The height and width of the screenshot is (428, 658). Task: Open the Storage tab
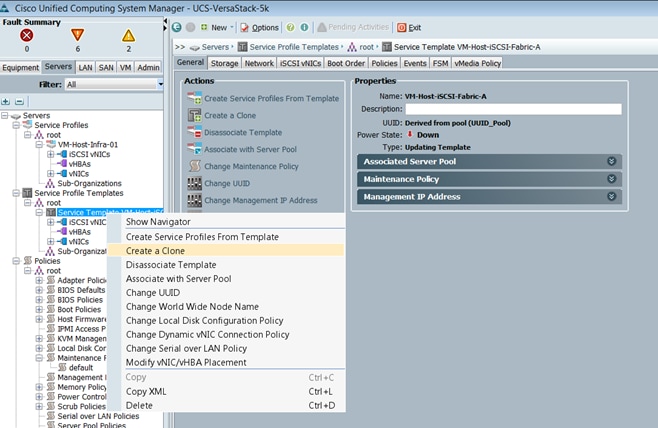(x=225, y=63)
